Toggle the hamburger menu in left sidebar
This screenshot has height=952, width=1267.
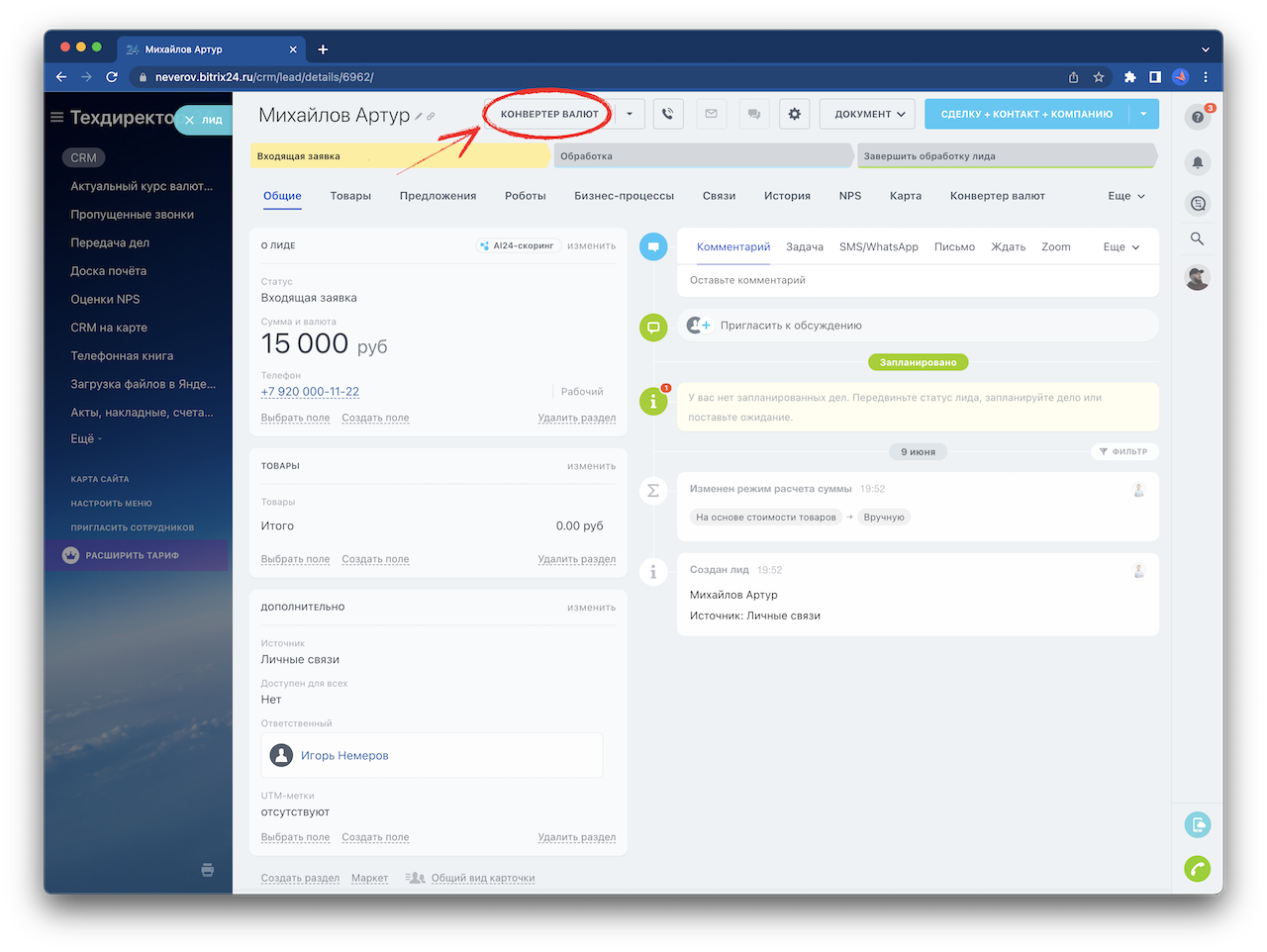pyautogui.click(x=57, y=118)
